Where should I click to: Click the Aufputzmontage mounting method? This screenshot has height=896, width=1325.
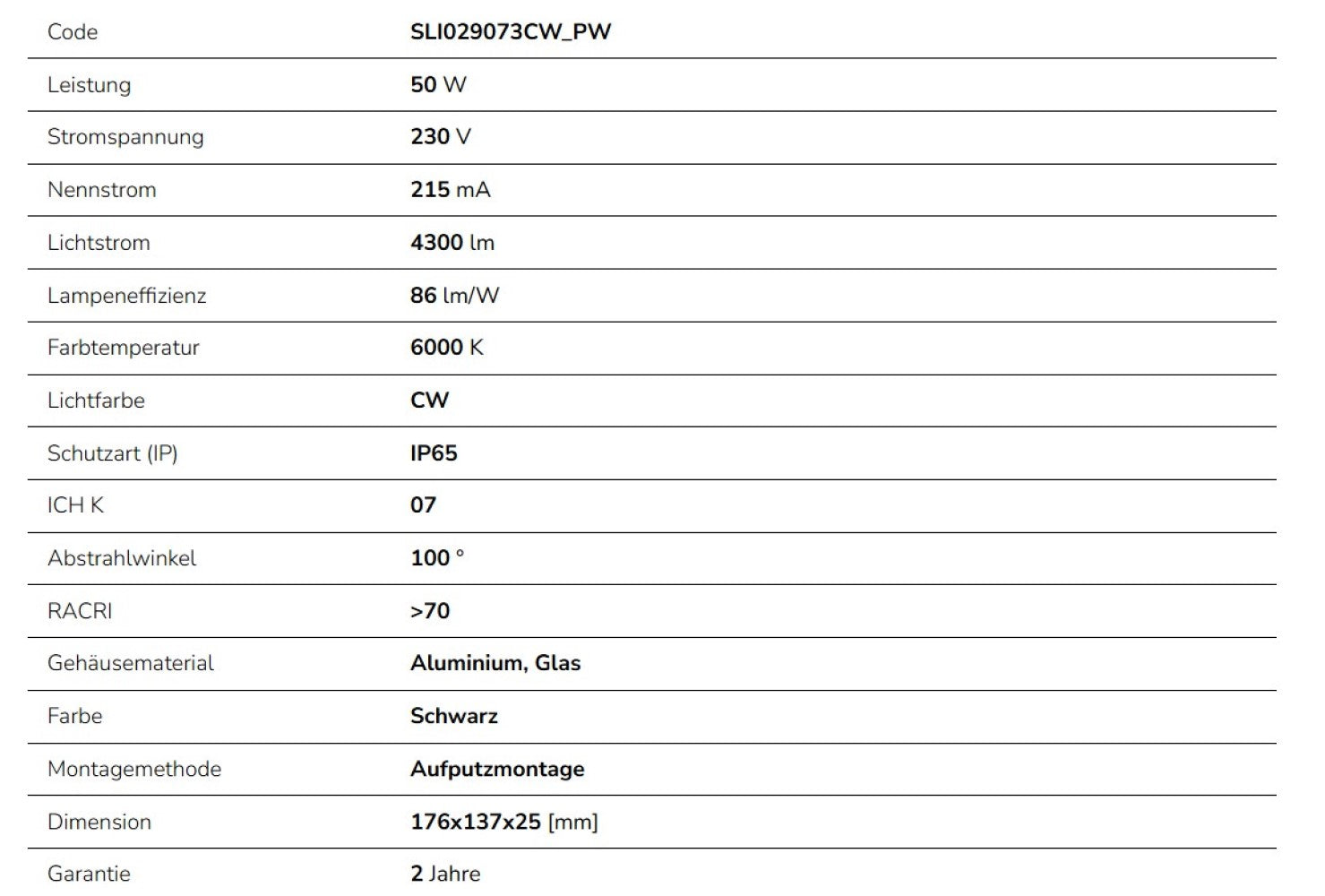pos(497,769)
